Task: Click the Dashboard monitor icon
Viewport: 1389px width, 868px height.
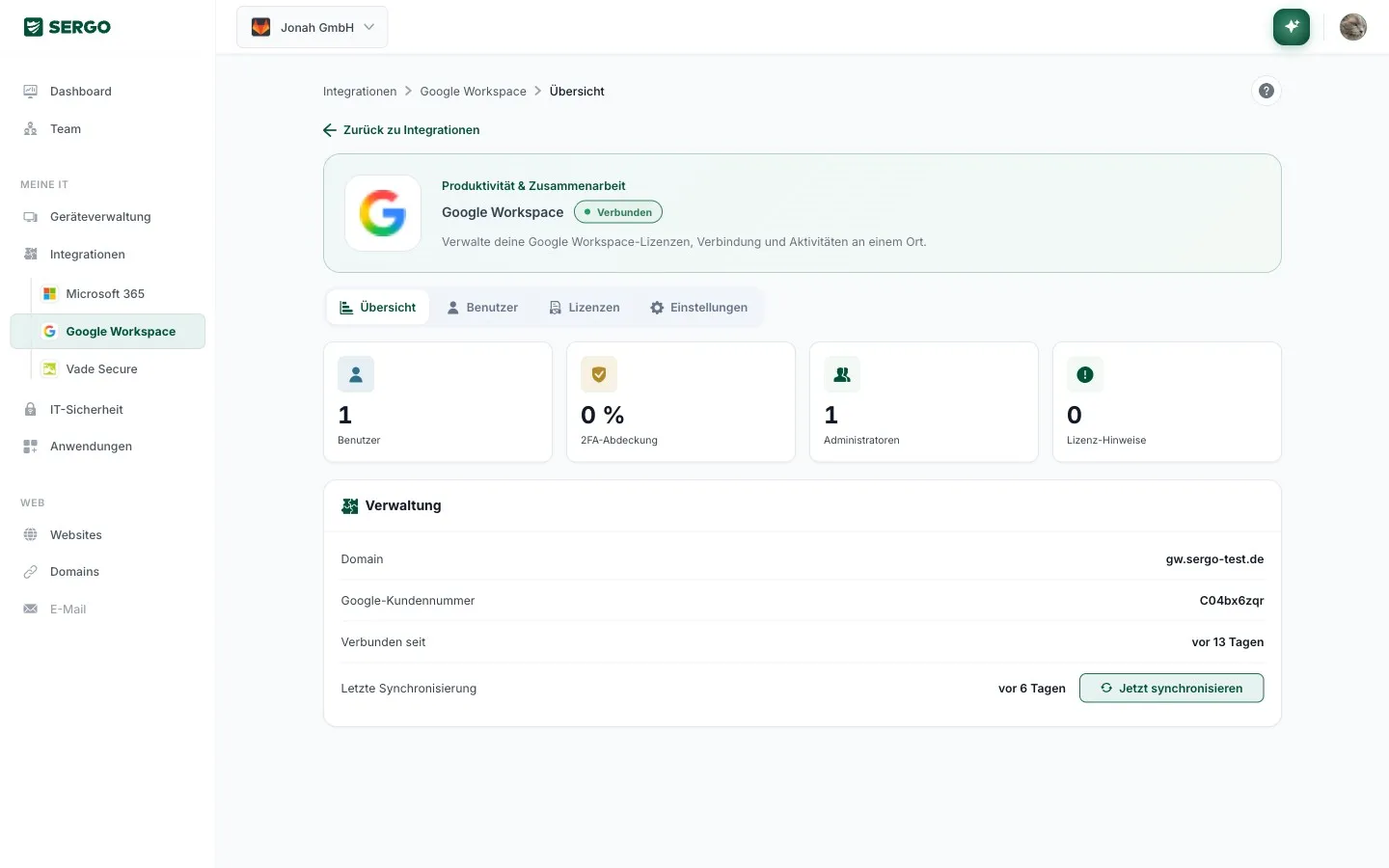Action: point(31,92)
